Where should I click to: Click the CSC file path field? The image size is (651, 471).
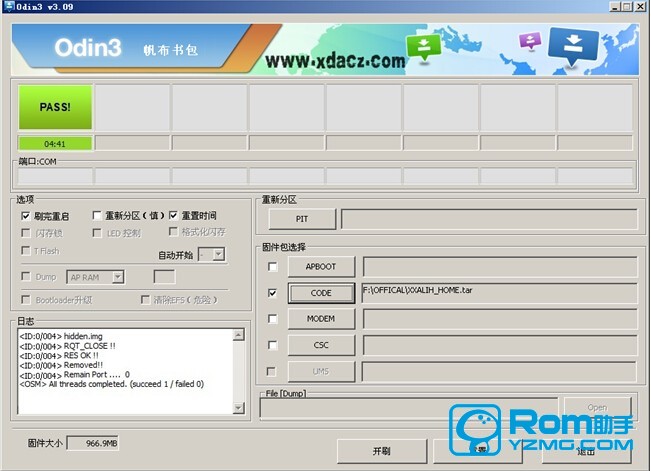pyautogui.click(x=500, y=345)
